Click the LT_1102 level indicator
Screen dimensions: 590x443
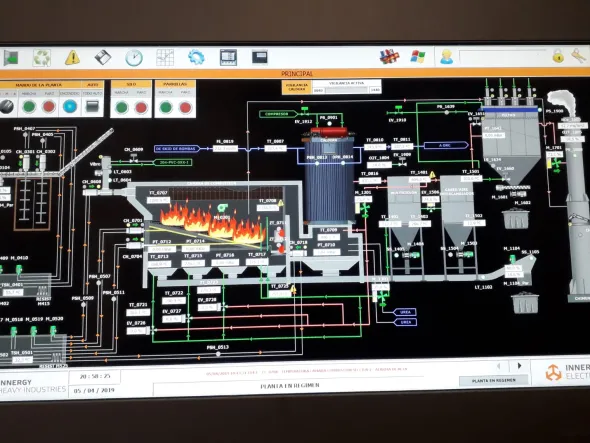tap(483, 278)
